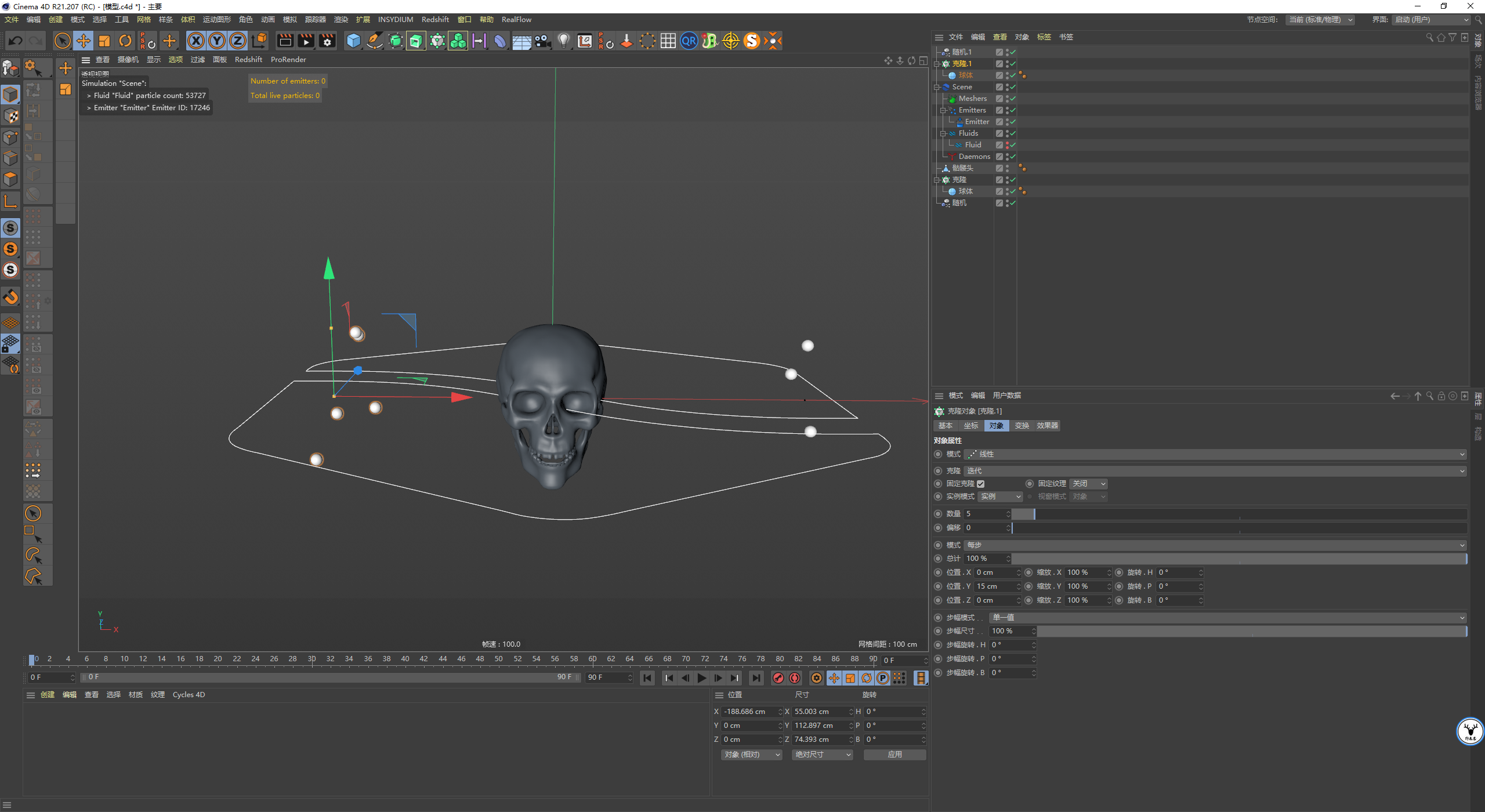Toggle the enable checkmark for Meshers

(1013, 99)
